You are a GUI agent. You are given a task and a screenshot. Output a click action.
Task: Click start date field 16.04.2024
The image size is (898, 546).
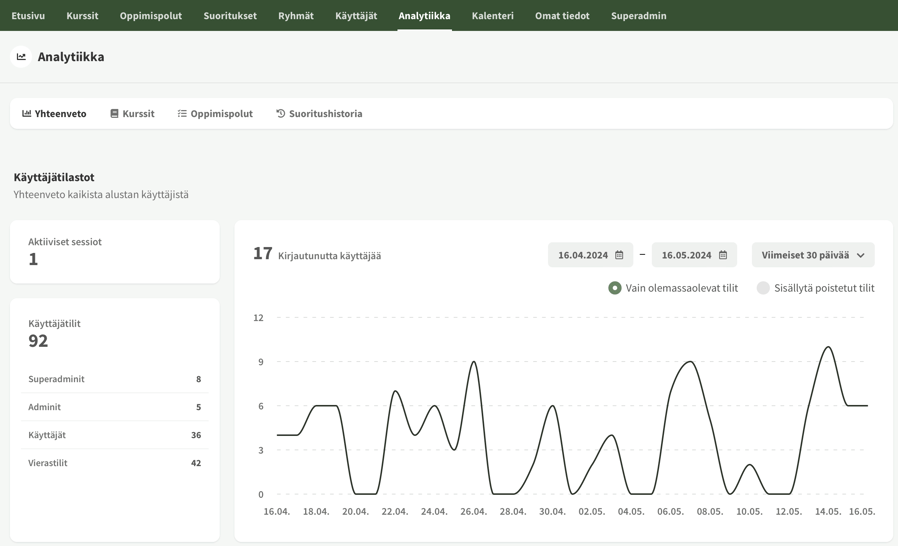590,255
